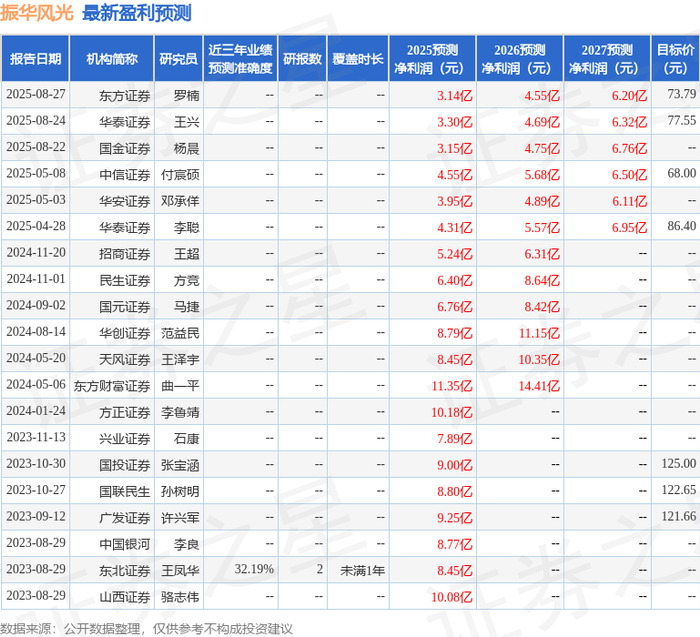Viewport: 700px width, 637px height.
Task: Click target price 68.00
Action: coord(682,173)
